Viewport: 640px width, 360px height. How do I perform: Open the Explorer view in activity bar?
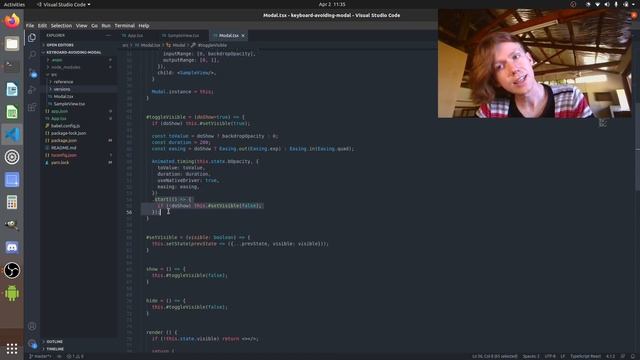click(x=32, y=38)
